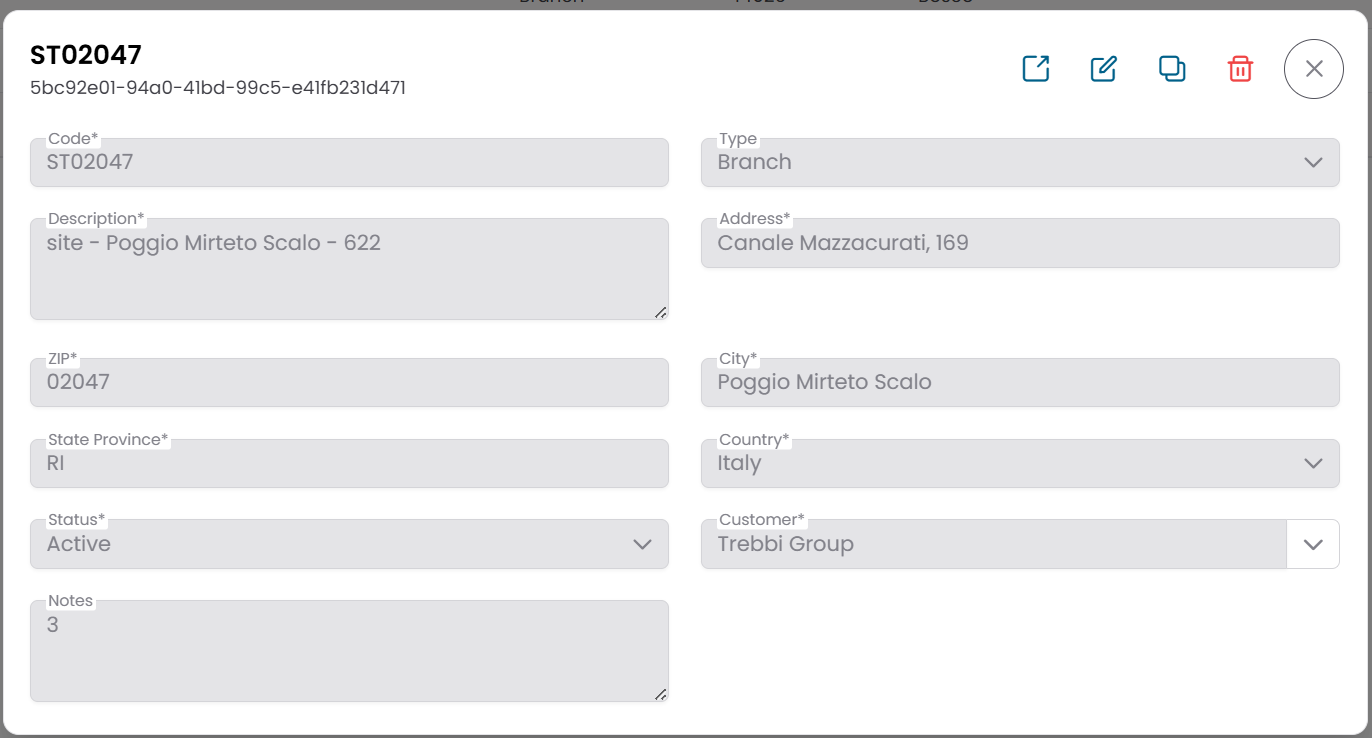Click the Code field showing ST02047
Image resolution: width=1372 pixels, height=738 pixels.
349,162
